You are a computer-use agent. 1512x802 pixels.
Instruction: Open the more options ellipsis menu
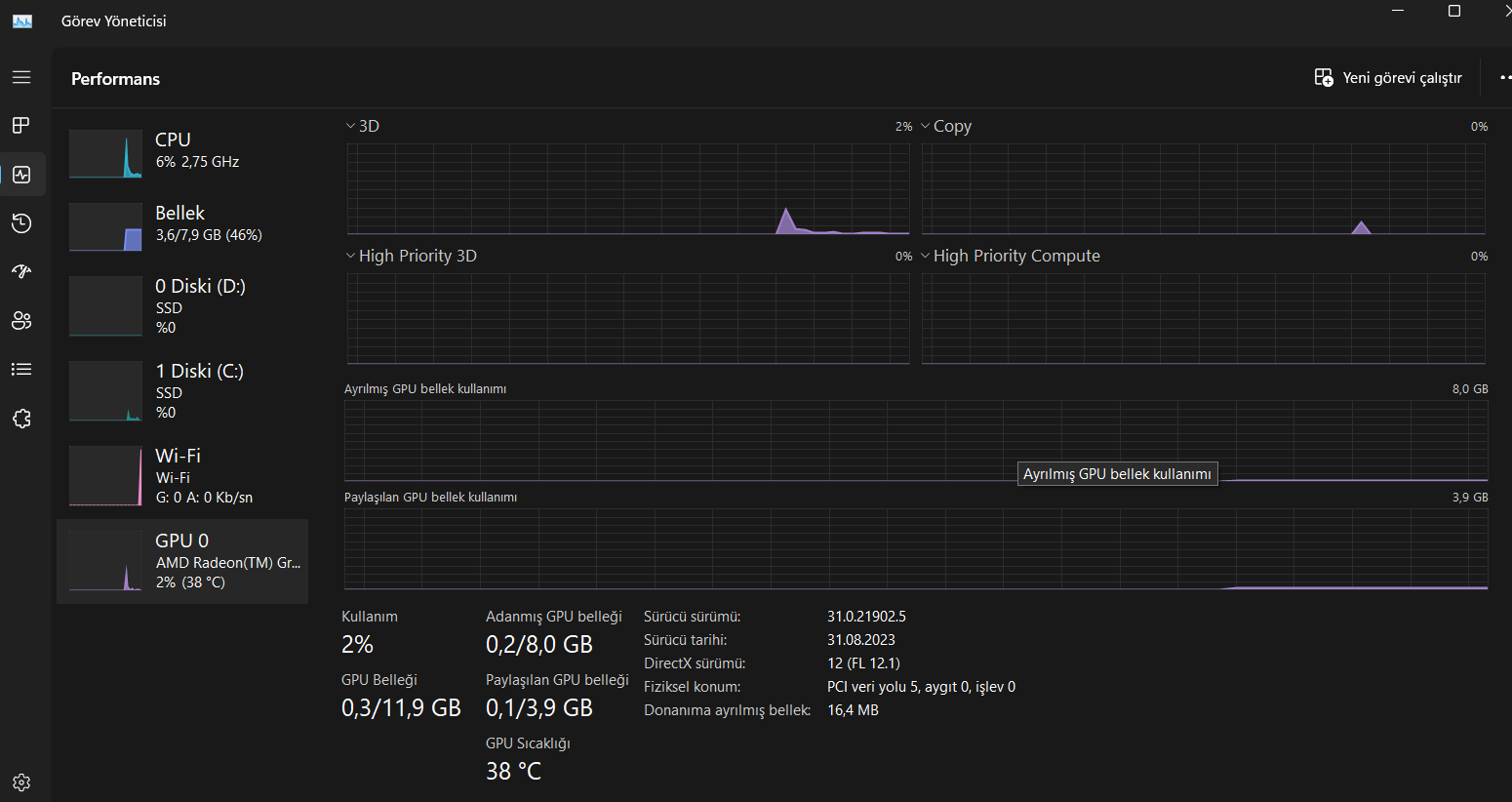point(1505,77)
